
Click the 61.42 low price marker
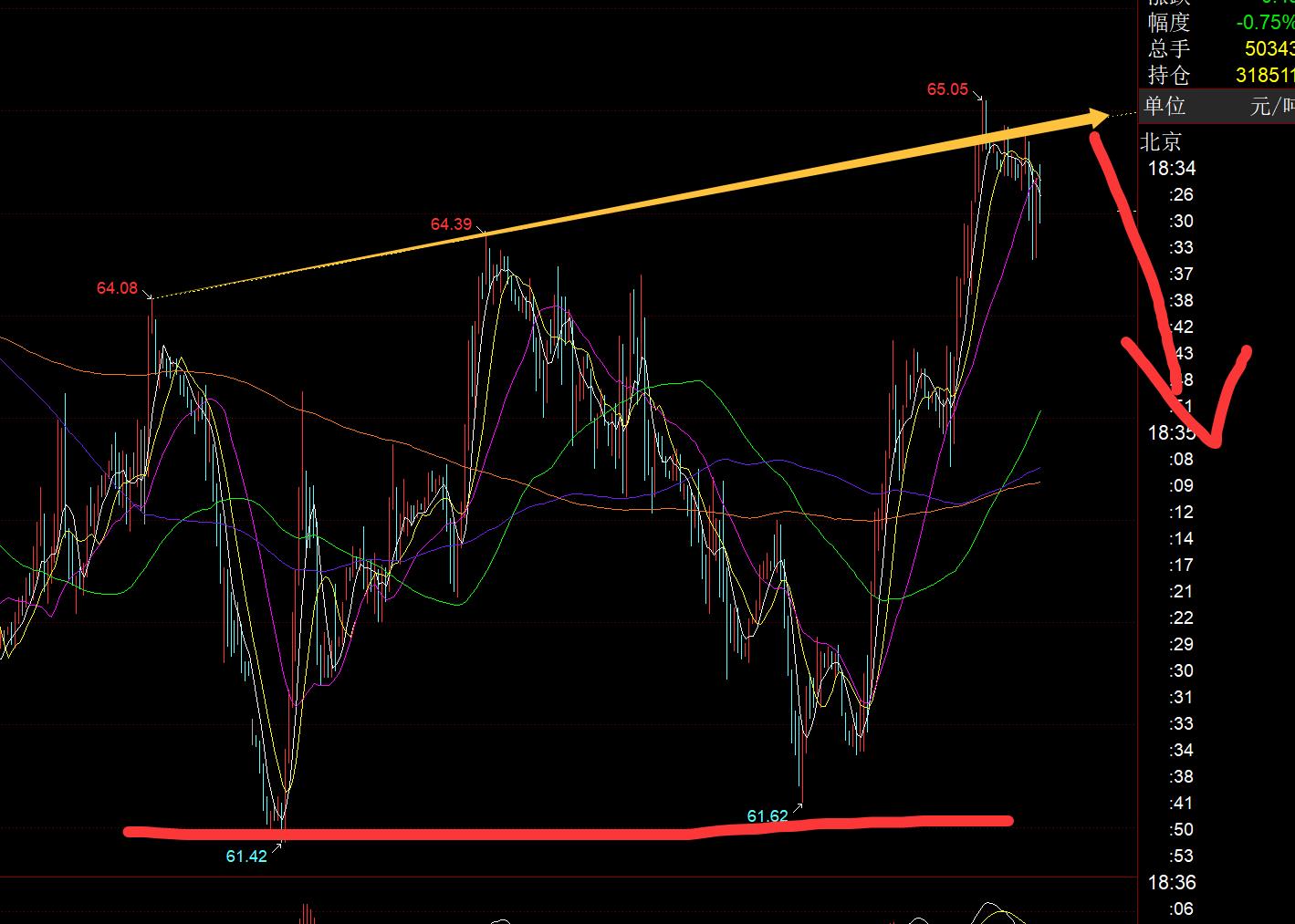246,857
